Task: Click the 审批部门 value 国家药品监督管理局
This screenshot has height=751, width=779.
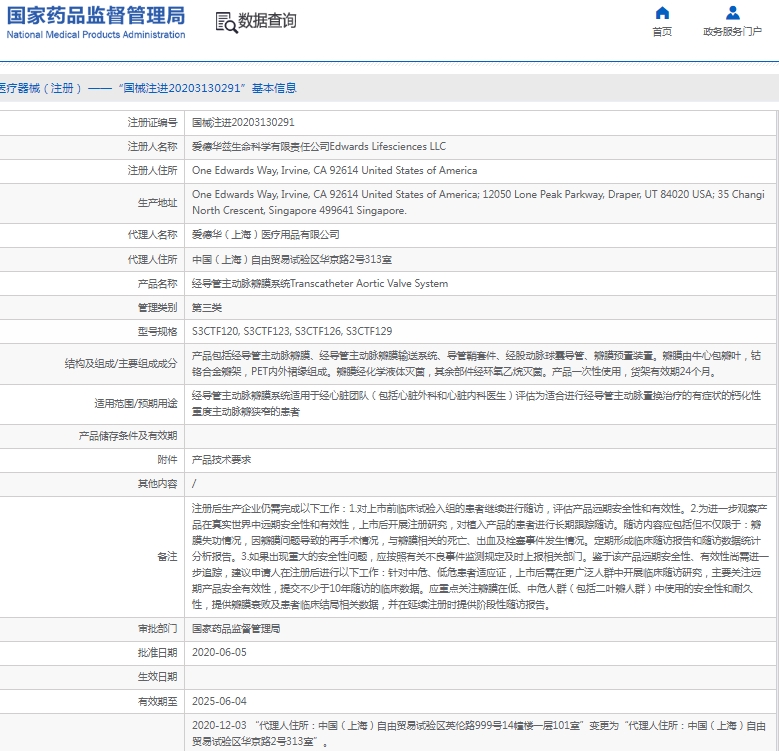Action: (236, 629)
